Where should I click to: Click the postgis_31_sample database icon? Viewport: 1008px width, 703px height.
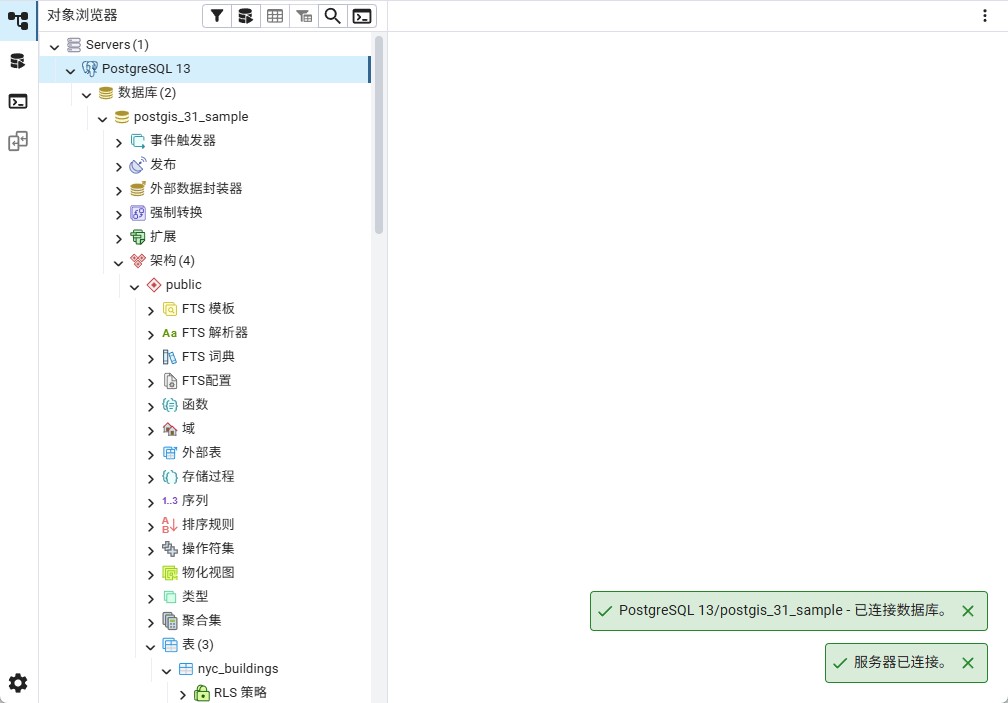coord(122,117)
